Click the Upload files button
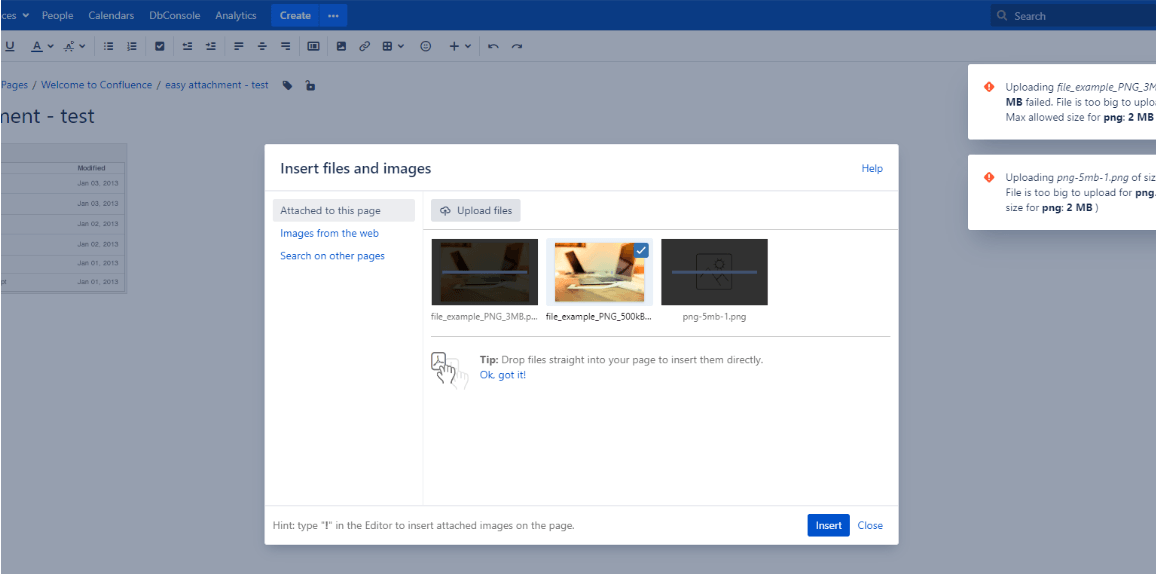 [476, 211]
